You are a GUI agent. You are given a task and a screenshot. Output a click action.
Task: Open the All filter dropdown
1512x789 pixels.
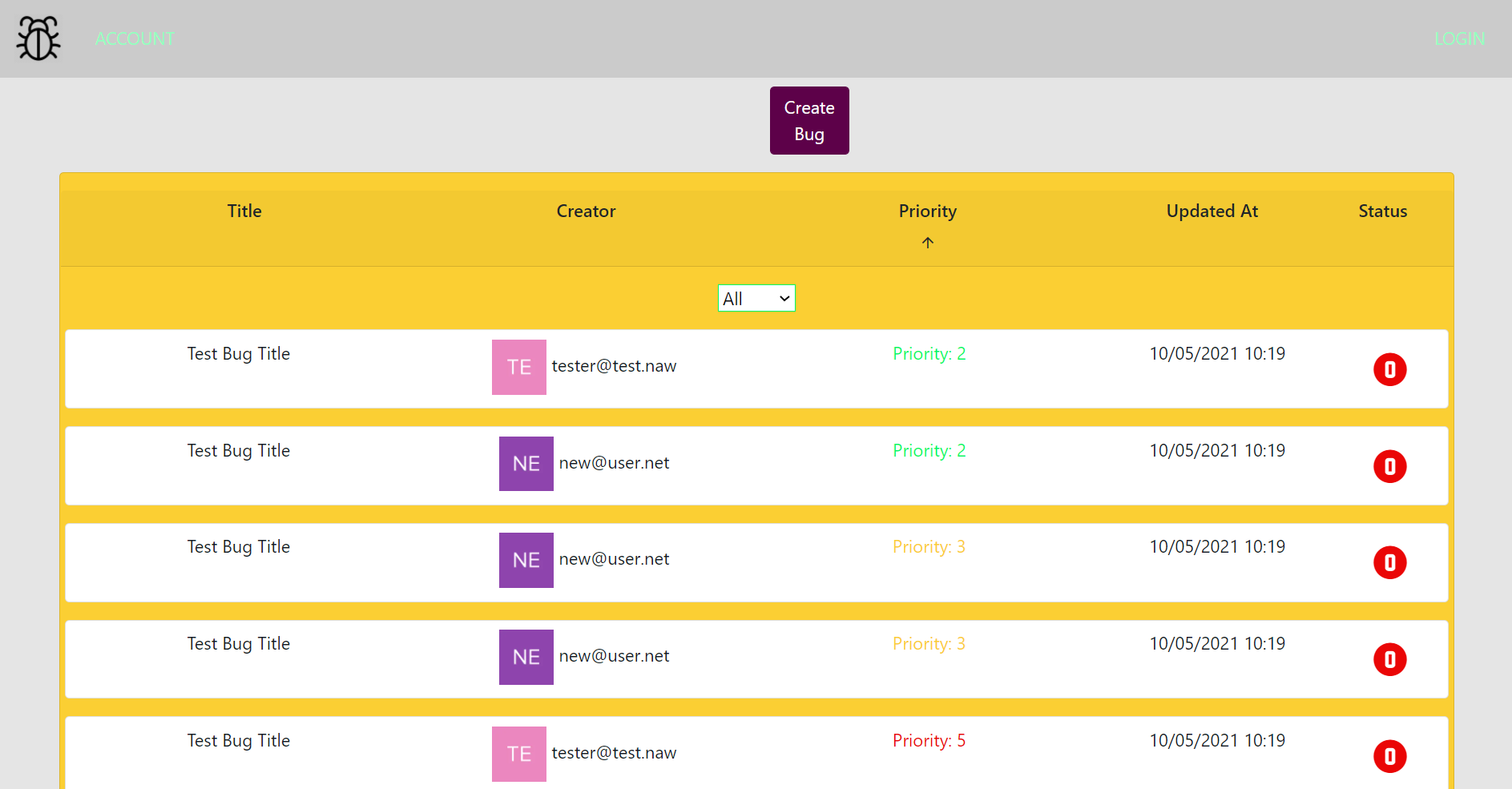tap(756, 299)
